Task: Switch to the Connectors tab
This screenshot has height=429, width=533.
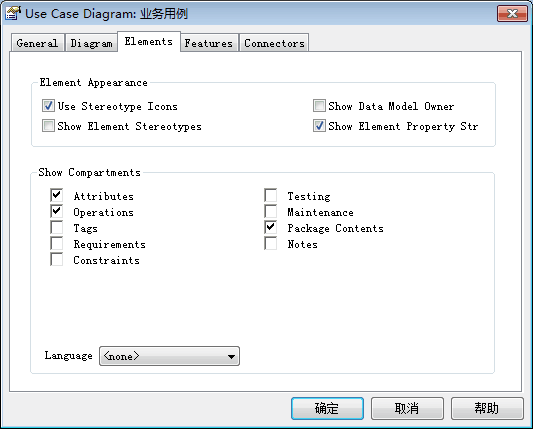Action: (274, 43)
